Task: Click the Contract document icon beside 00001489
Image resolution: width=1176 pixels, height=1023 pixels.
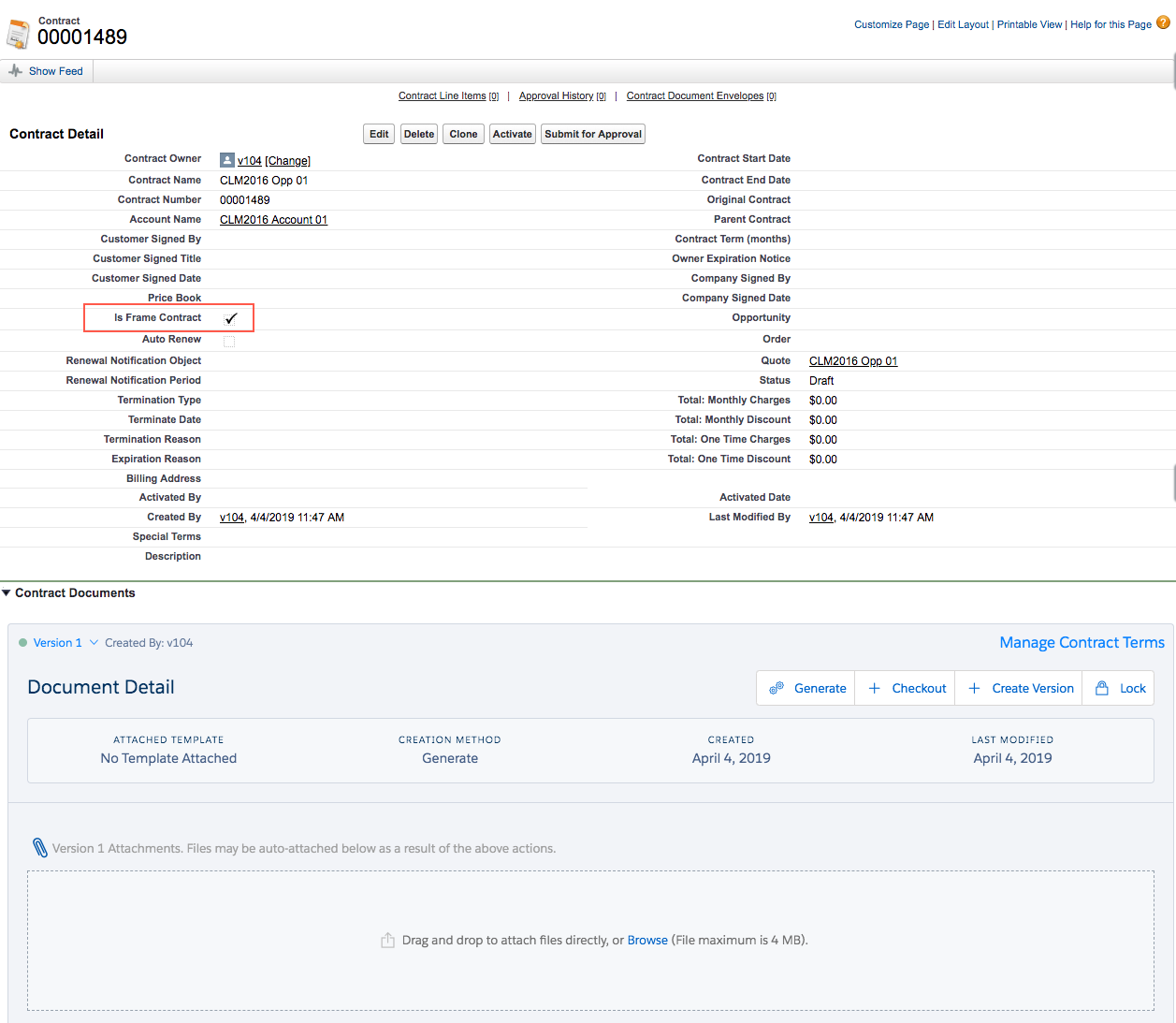Action: (18, 34)
